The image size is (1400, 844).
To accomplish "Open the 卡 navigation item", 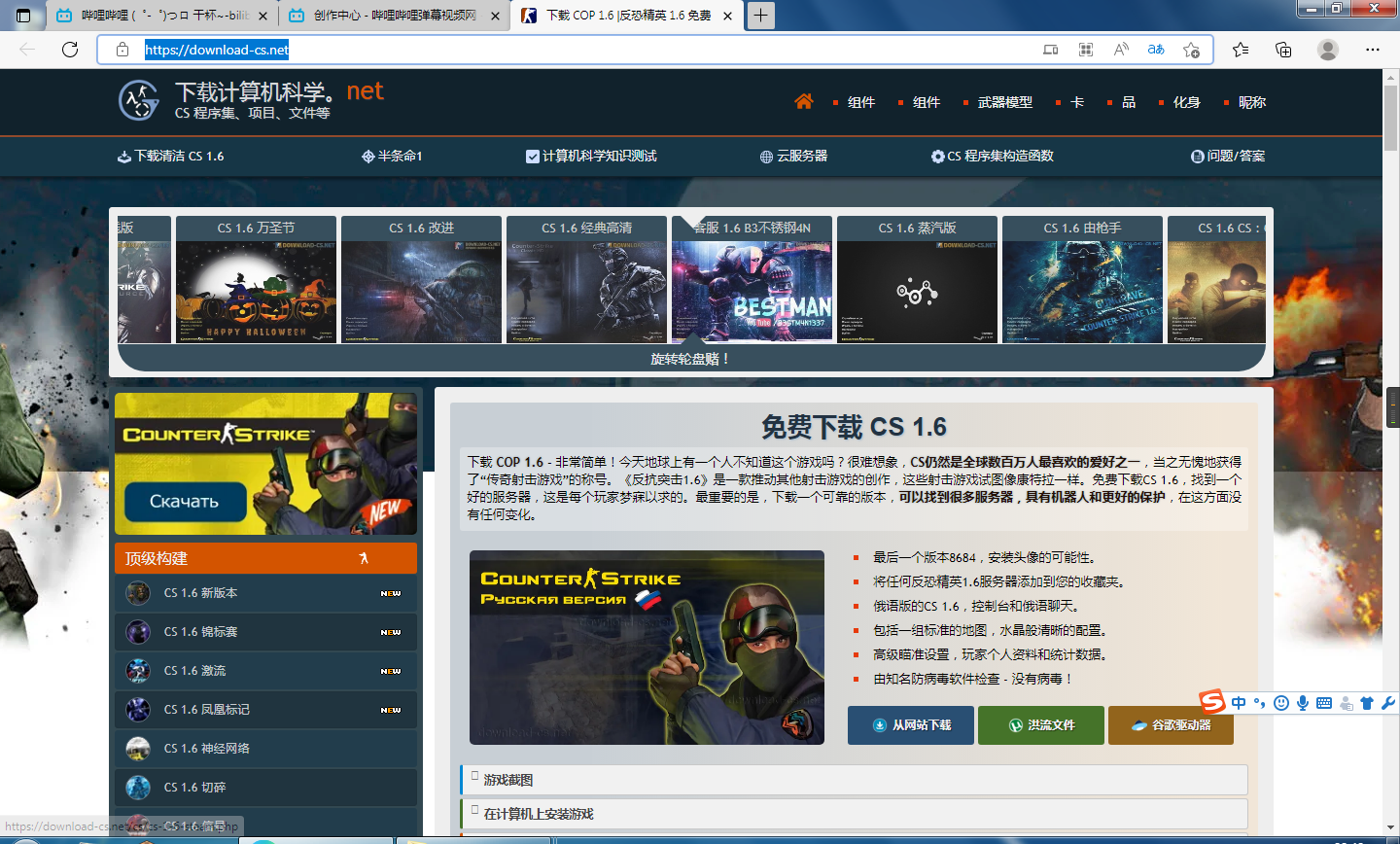I will [x=1077, y=102].
